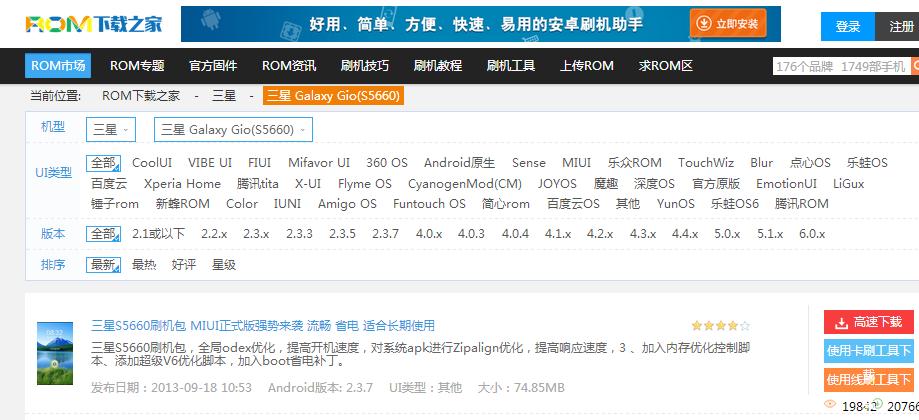Open the ROM资讯 menu item
The height and width of the screenshot is (420, 919).
(x=289, y=66)
